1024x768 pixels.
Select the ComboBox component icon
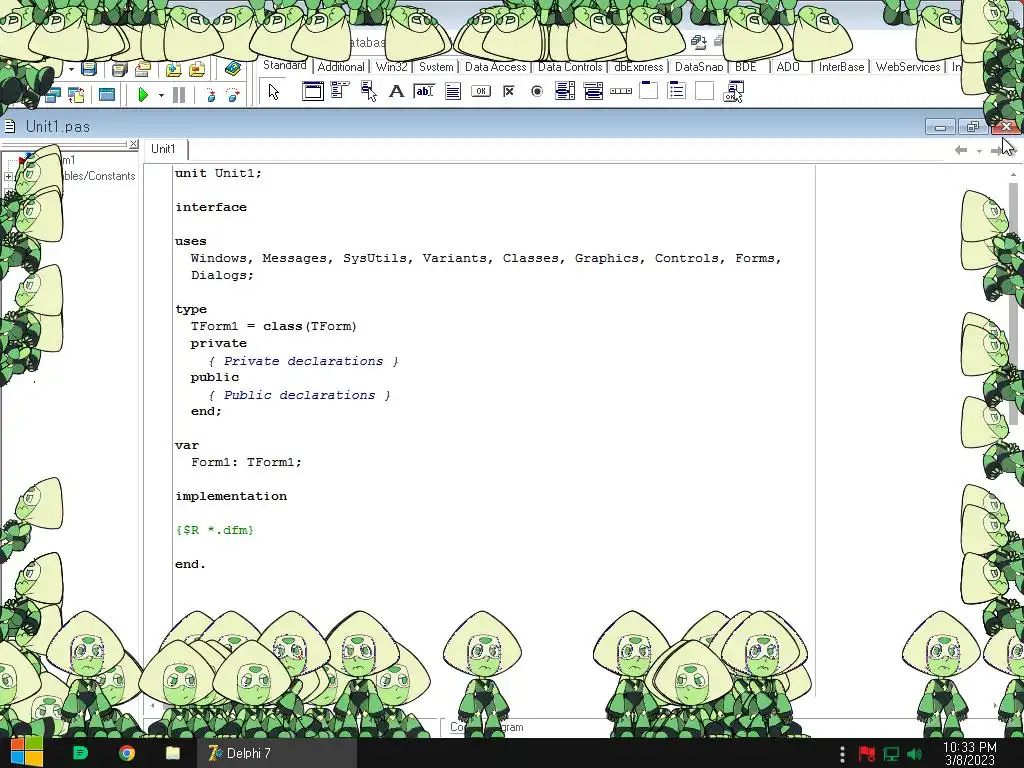593,91
